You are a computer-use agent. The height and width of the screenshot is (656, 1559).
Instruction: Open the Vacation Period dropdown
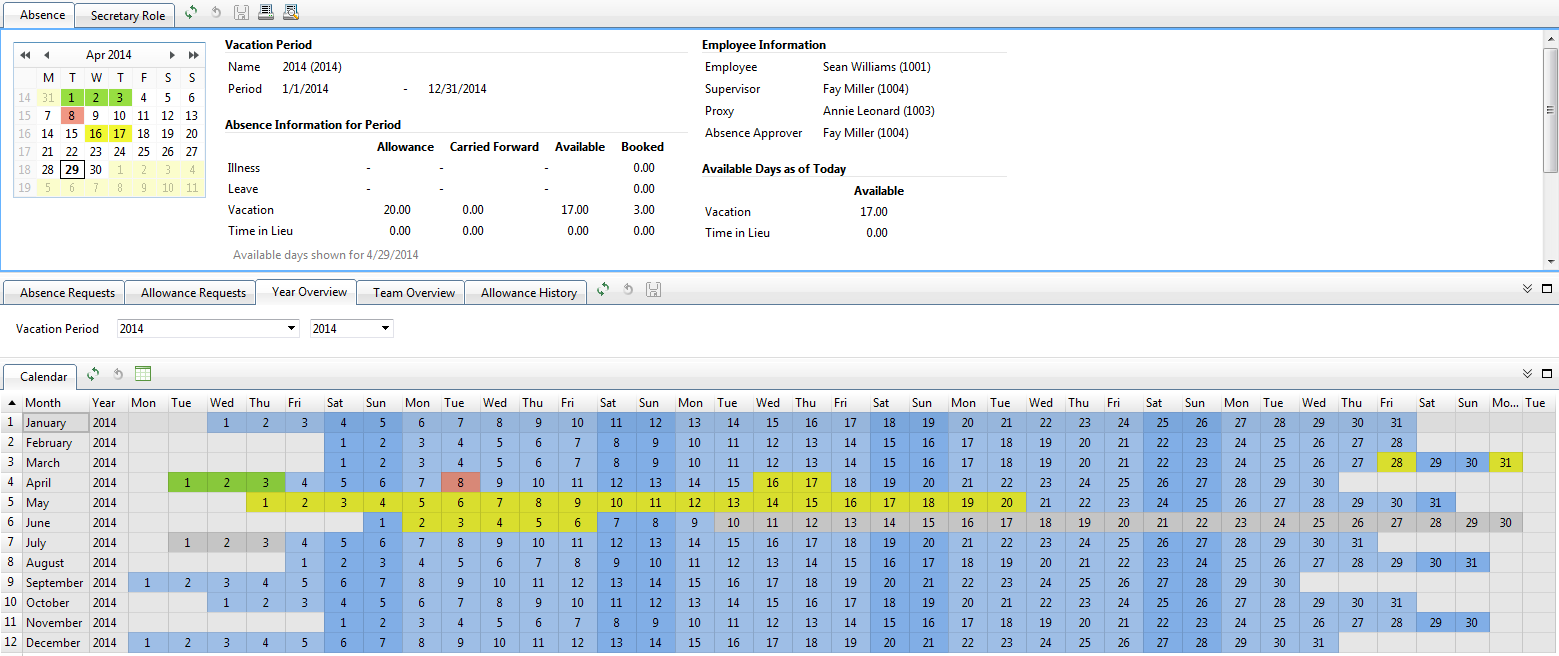pyautogui.click(x=292, y=328)
